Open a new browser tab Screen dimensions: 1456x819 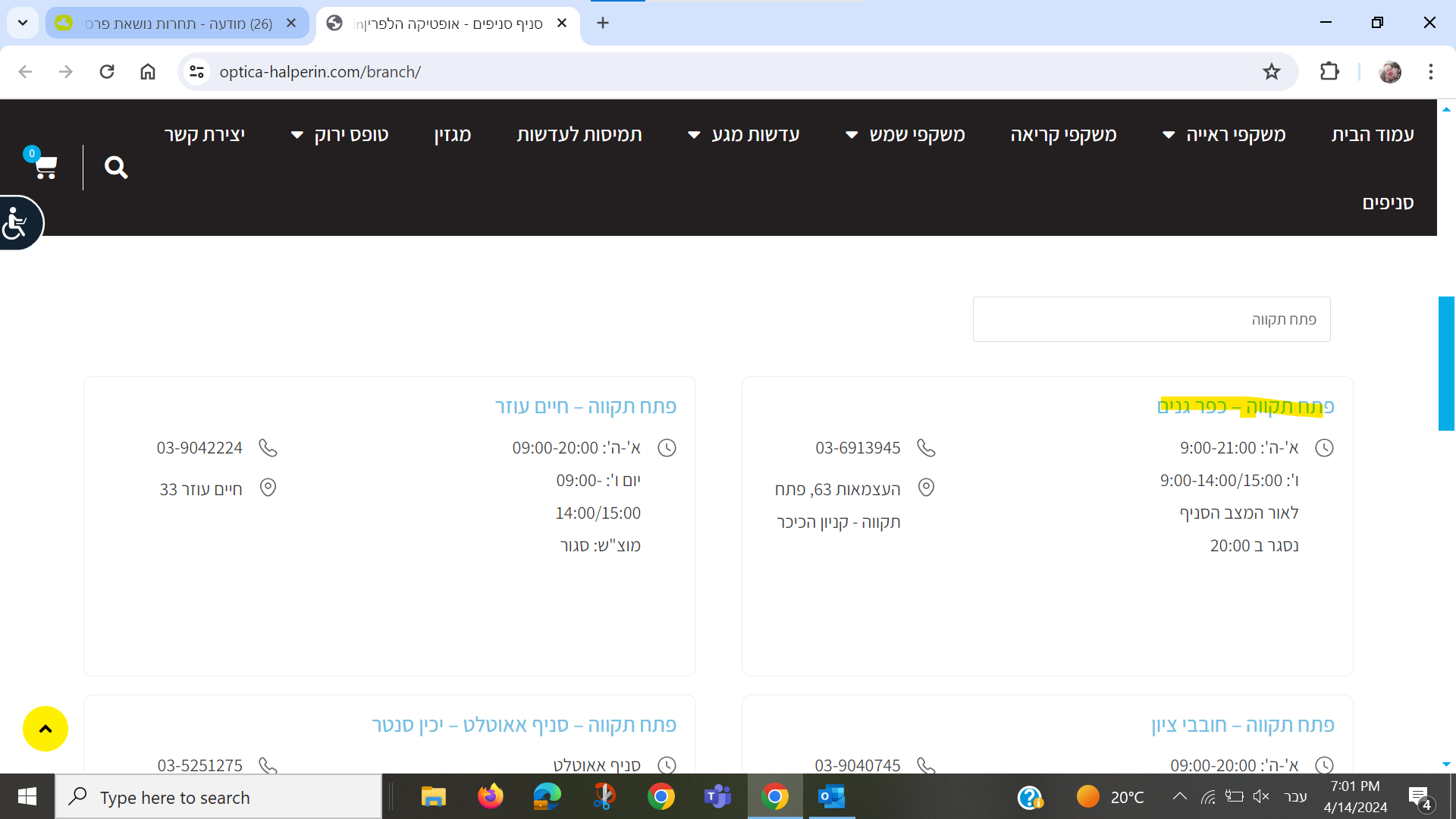point(603,23)
